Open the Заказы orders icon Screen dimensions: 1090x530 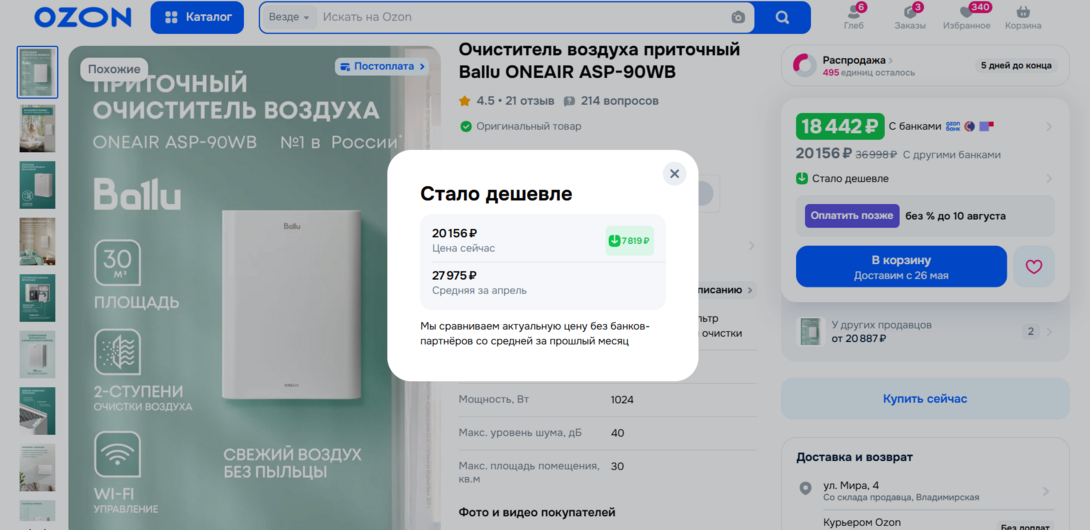(x=910, y=17)
